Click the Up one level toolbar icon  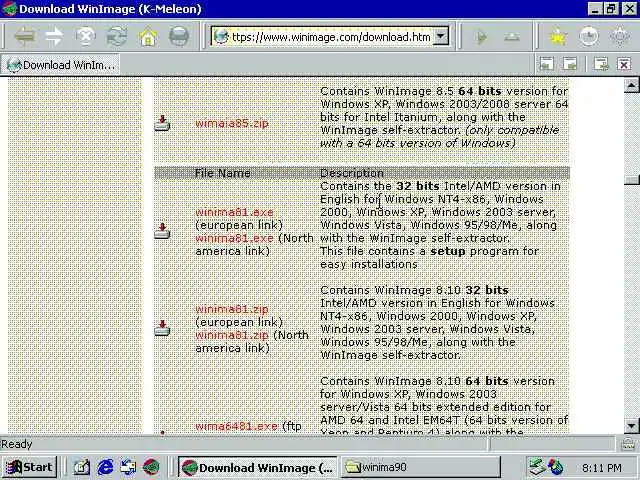pyautogui.click(x=512, y=38)
